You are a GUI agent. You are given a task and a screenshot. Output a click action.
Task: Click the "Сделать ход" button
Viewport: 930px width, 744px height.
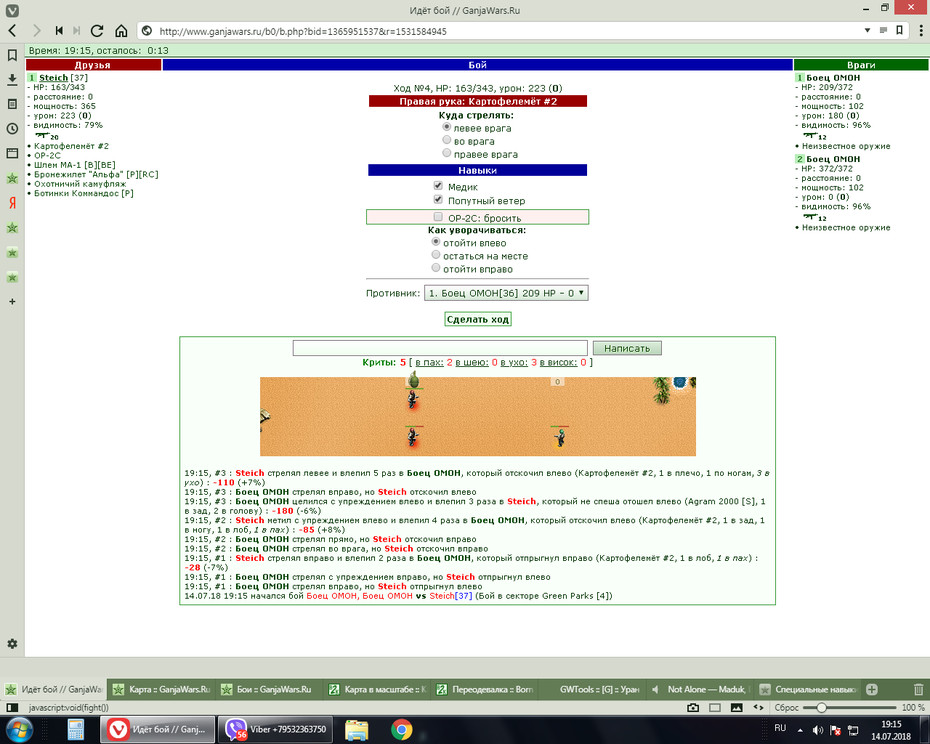(477, 319)
